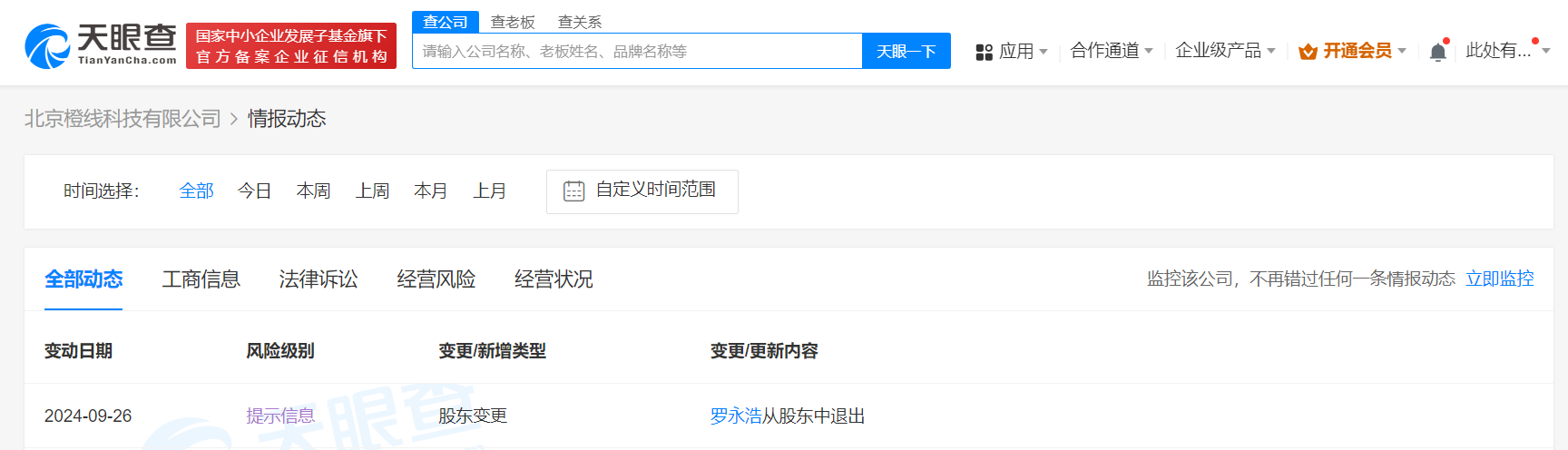The width and height of the screenshot is (1568, 450).
Task: Click the 变更/更新内容 column header
Action: 764,351
